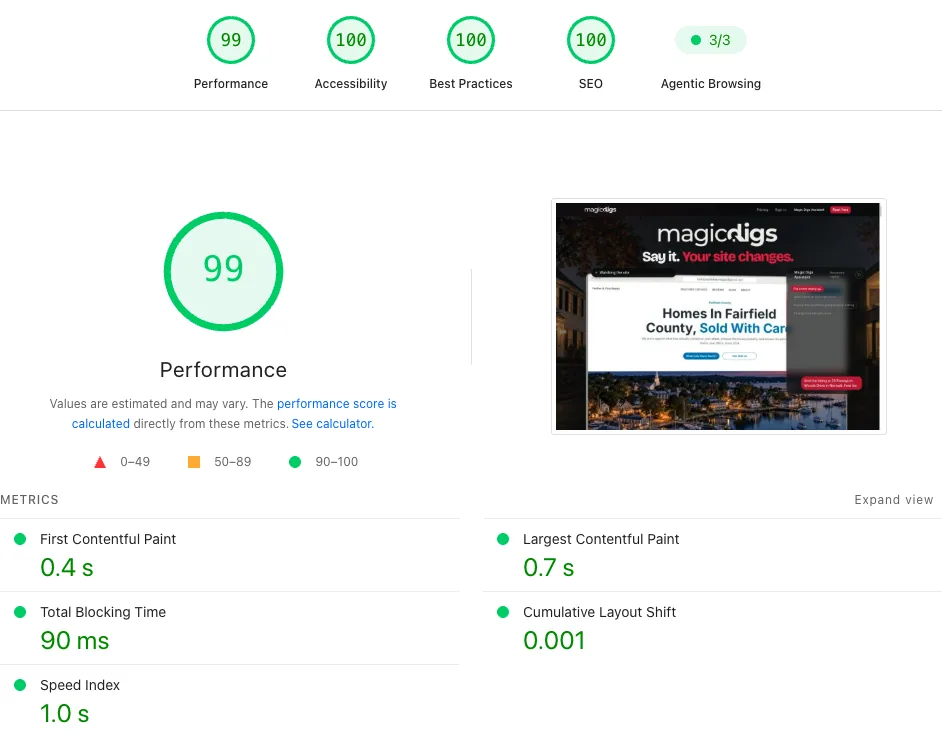The height and width of the screenshot is (740, 942).
Task: Click the Cumulative Layout Shift metric label
Action: point(600,612)
